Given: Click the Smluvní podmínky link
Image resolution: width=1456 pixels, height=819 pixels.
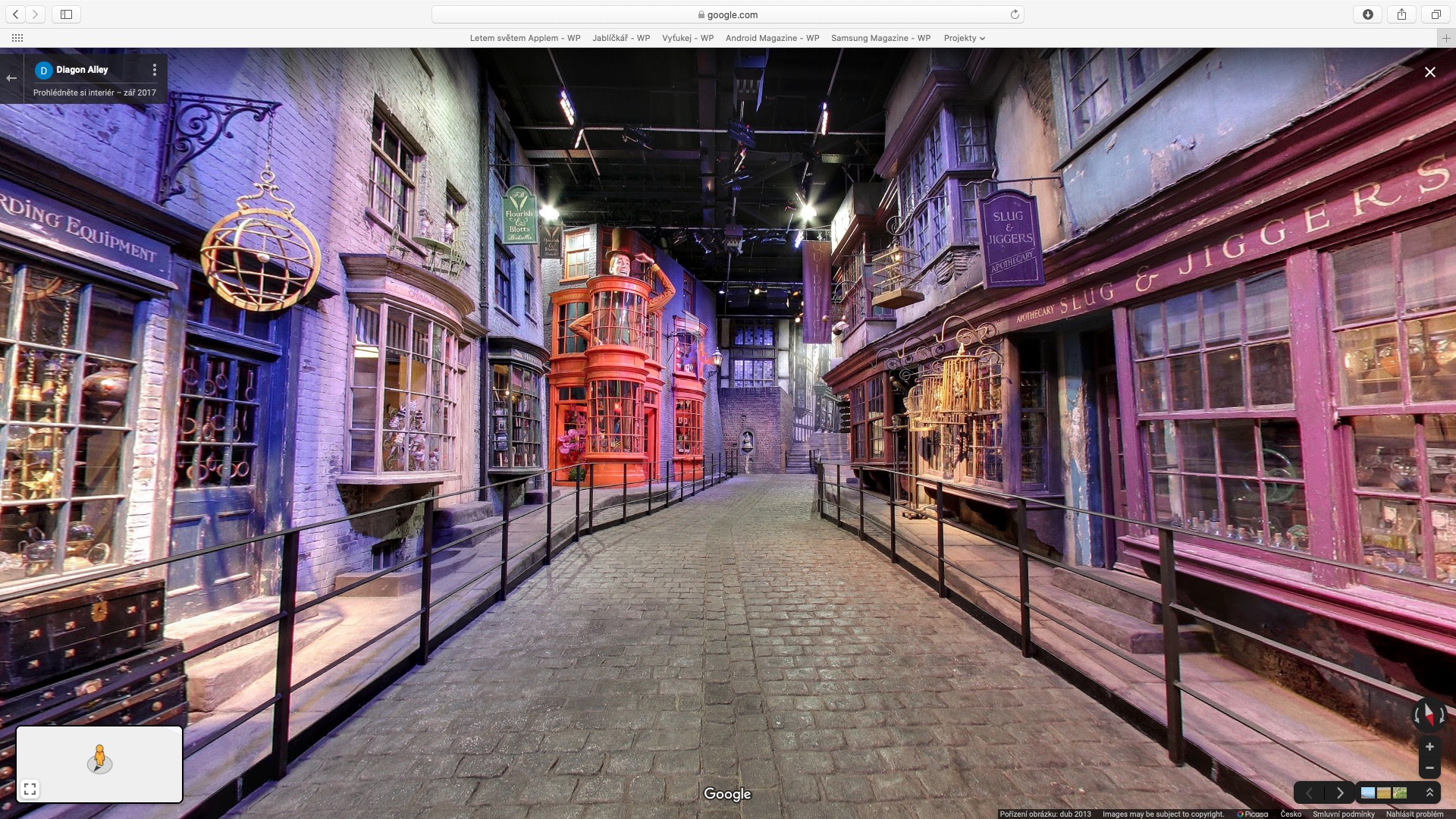Looking at the screenshot, I should point(1343,814).
